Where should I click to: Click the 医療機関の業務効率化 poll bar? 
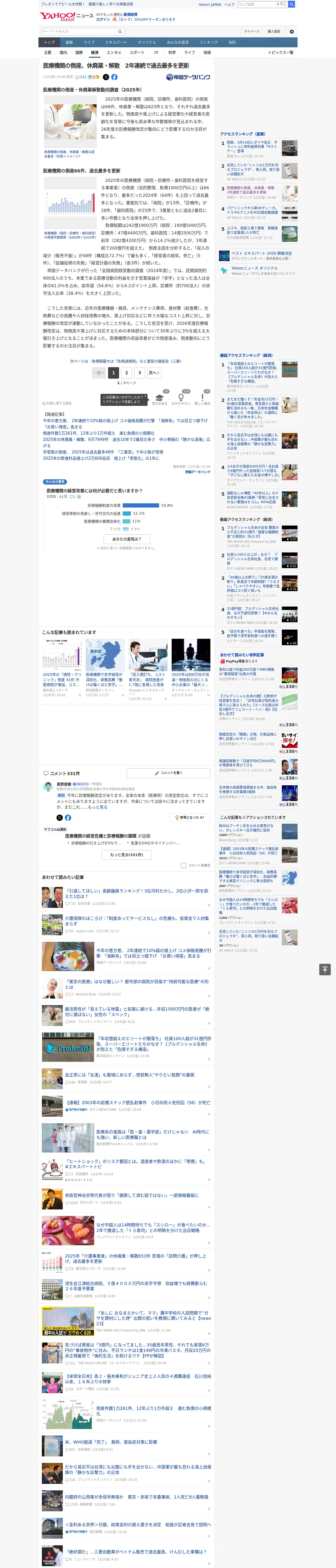[x=126, y=521]
